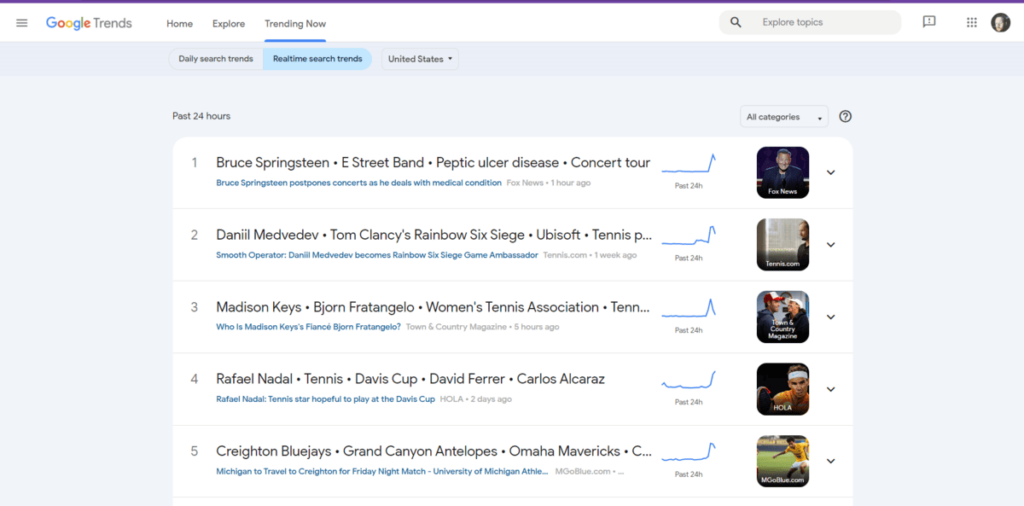This screenshot has width=1024, height=506.
Task: Click the Daniil Medvedev trend title
Action: tap(434, 235)
